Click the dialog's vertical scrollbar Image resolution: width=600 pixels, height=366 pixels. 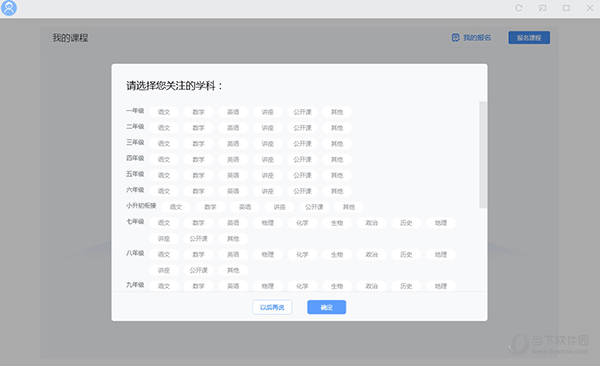483,155
